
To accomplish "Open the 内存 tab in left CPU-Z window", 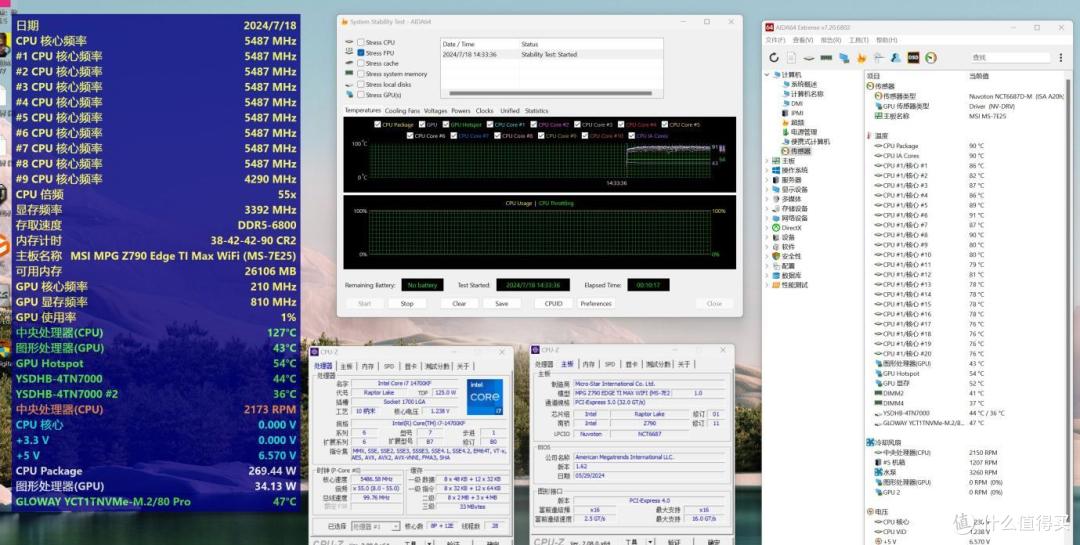I will pyautogui.click(x=368, y=366).
